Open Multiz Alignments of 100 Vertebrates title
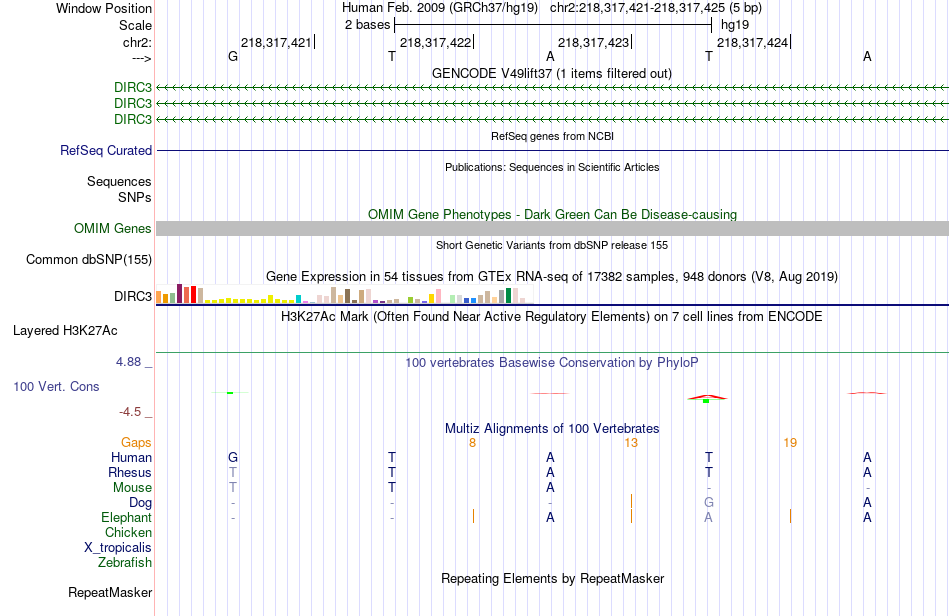The height and width of the screenshot is (616, 950). point(552,428)
